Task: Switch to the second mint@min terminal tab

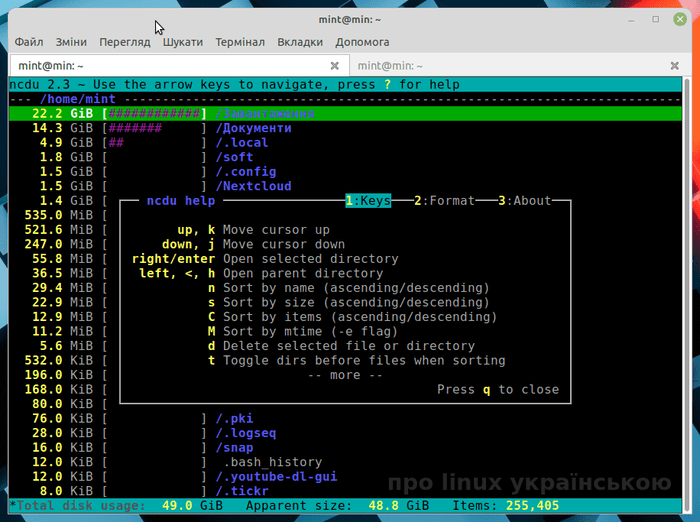Action: tap(520, 66)
